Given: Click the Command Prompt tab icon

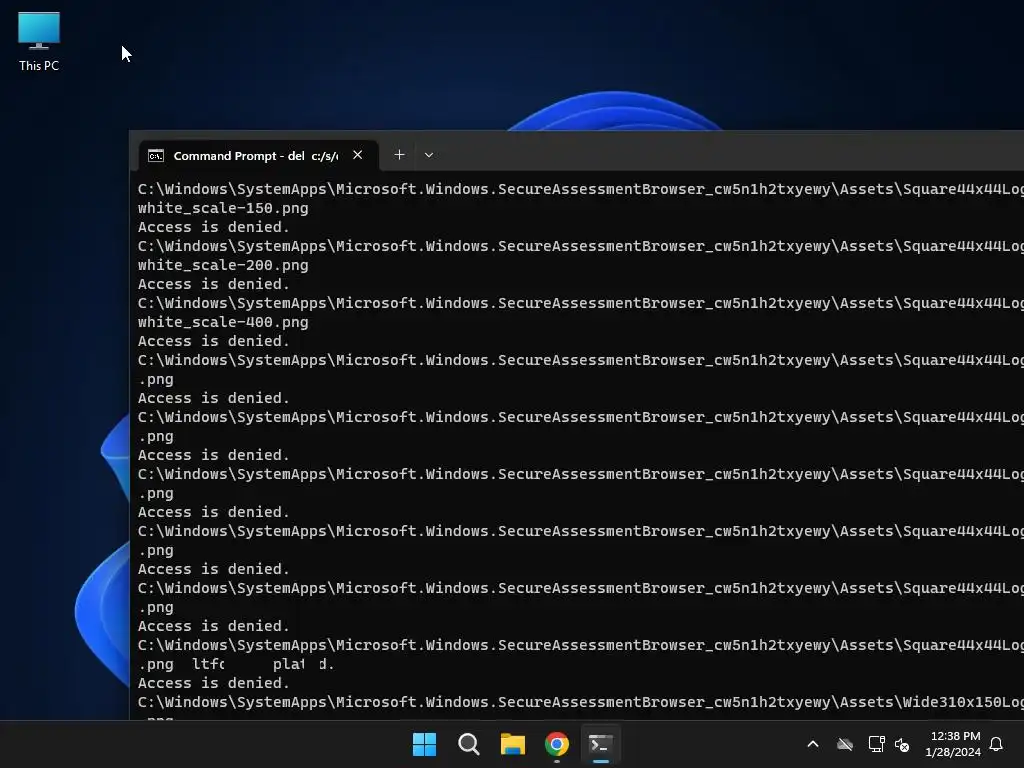Looking at the screenshot, I should coord(155,155).
